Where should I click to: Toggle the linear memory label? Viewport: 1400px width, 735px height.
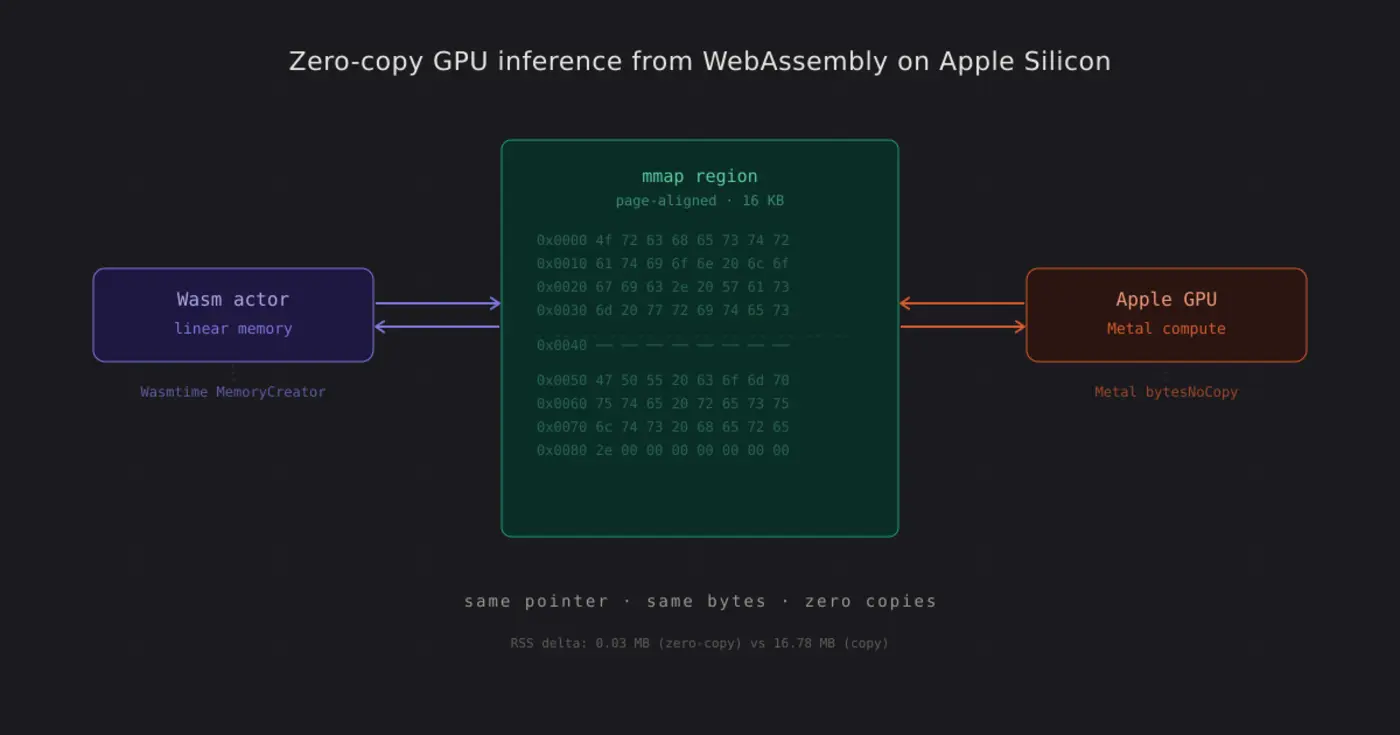[233, 328]
